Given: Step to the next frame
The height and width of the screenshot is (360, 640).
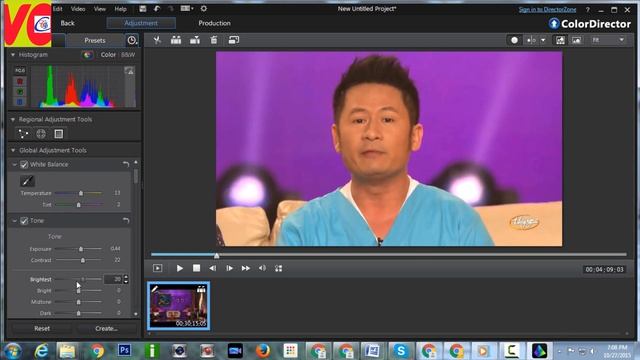Looking at the screenshot, I should point(229,268).
